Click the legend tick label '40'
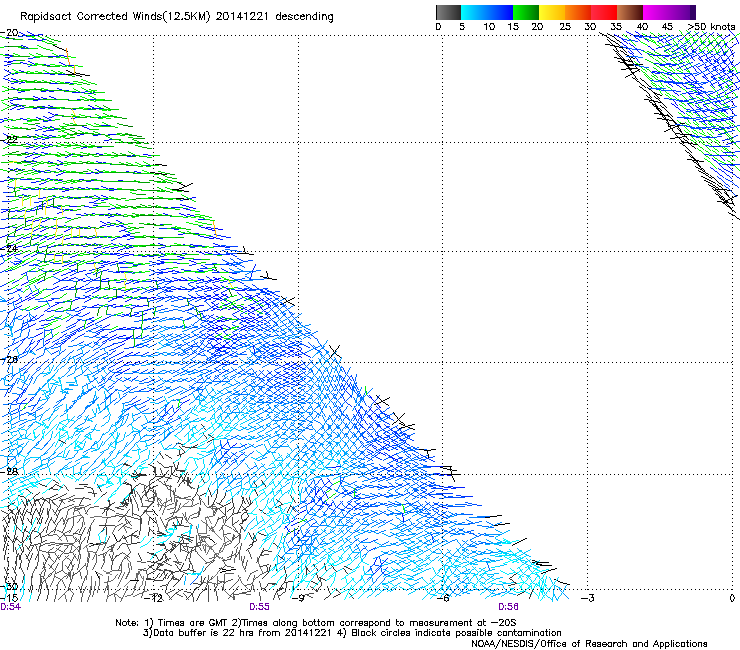Screen dimensions: 740x650 (642, 27)
